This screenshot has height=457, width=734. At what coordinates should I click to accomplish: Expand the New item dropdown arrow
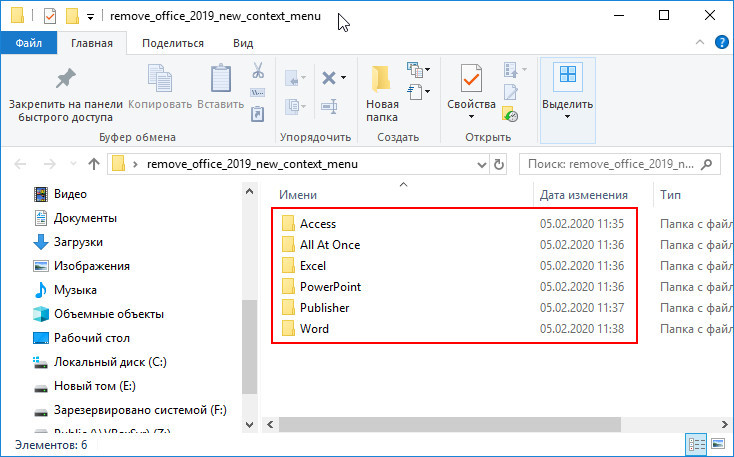click(427, 70)
